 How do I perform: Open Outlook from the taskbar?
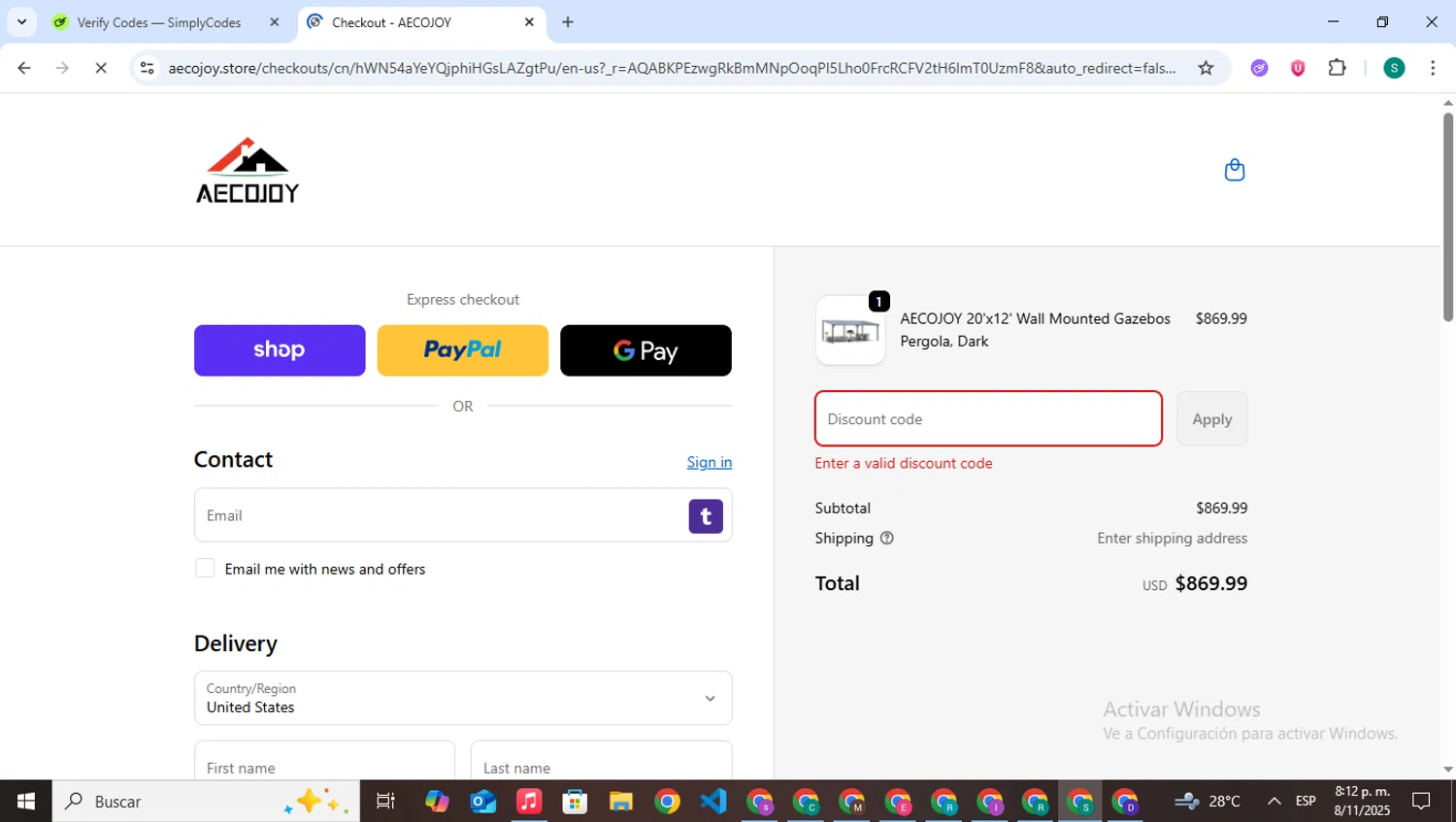pos(483,802)
